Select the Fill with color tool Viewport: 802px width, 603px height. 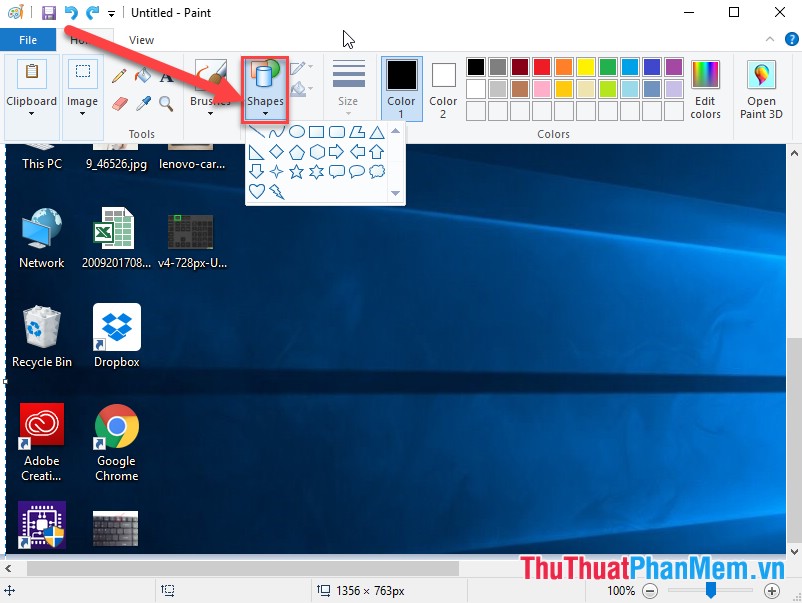141,77
